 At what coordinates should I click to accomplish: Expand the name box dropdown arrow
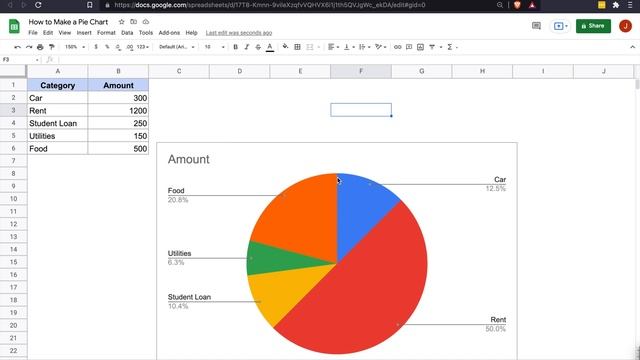tap(37, 60)
